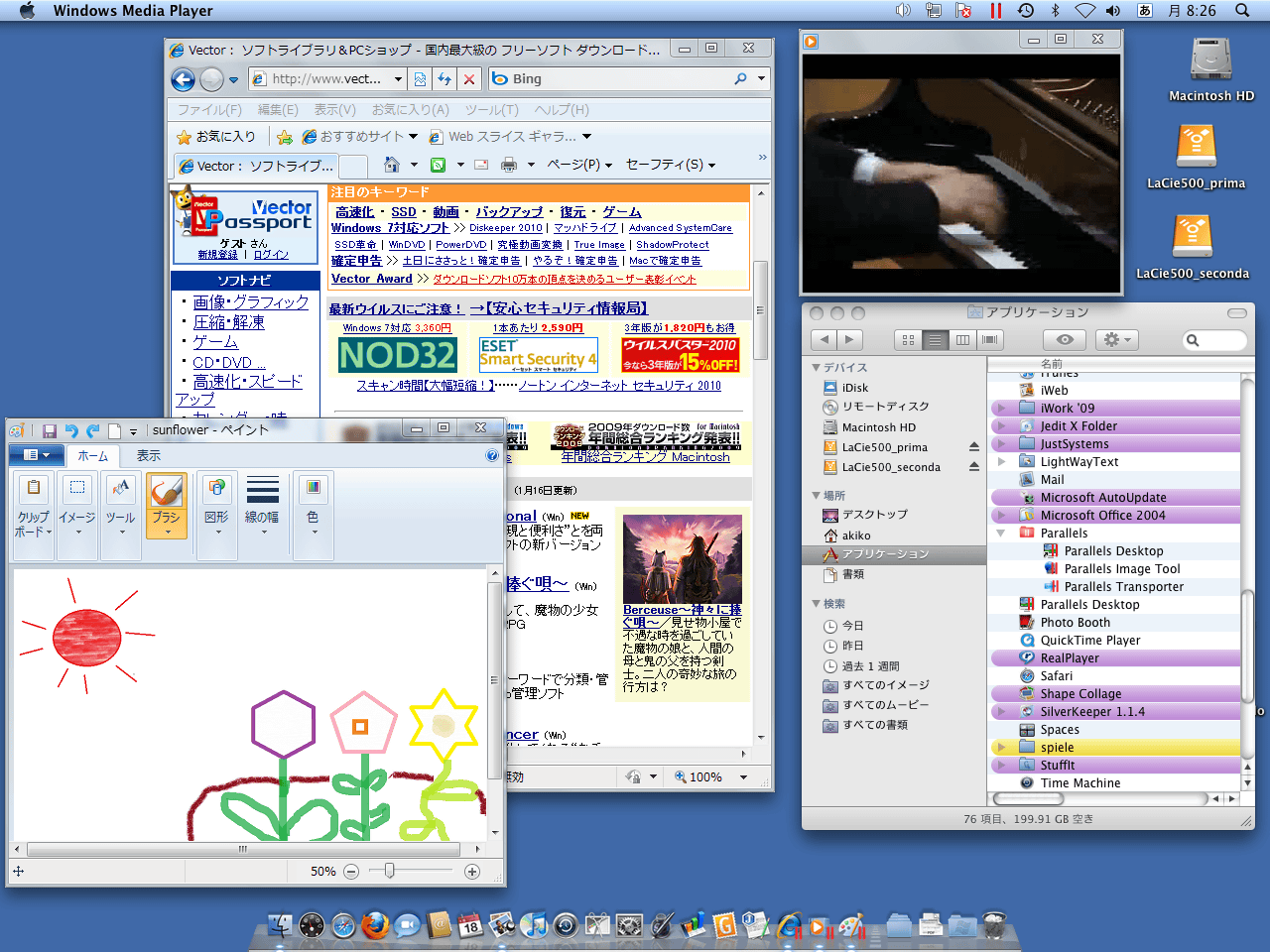This screenshot has height=952, width=1270.
Task: Click the IE back navigation button
Action: coord(183,79)
